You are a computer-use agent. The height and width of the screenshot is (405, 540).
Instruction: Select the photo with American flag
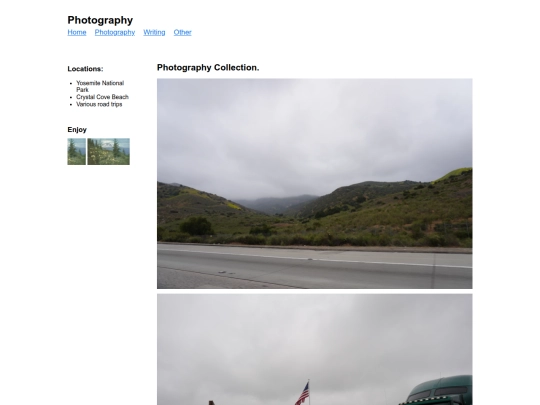pyautogui.click(x=315, y=350)
